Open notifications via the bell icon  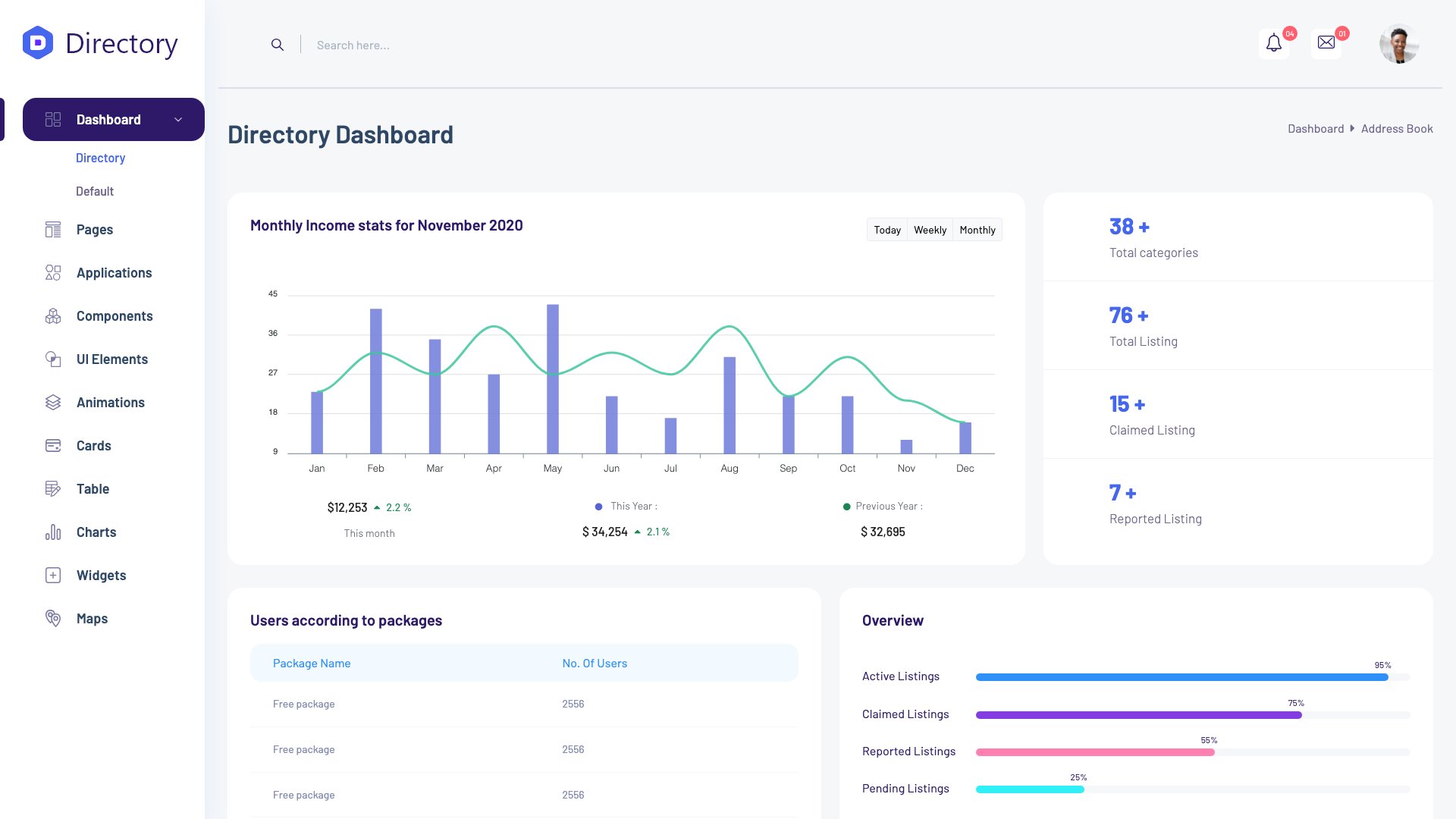(x=1272, y=43)
